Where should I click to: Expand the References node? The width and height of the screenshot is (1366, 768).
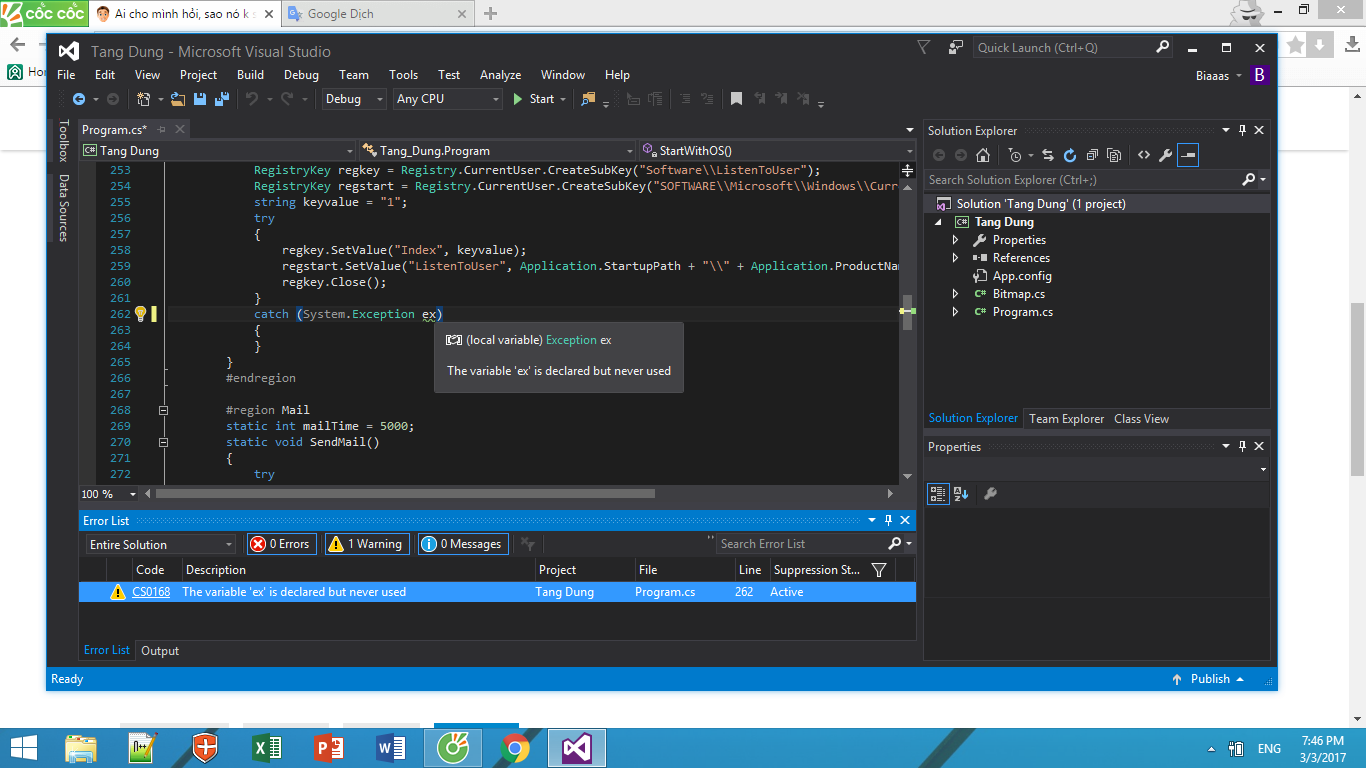coord(955,258)
